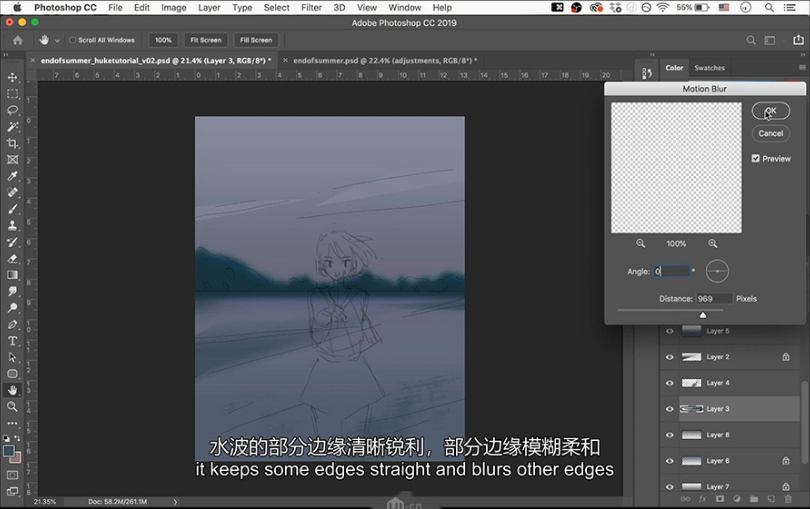Click the Home icon in options bar
The width and height of the screenshot is (810, 509).
tap(18, 40)
